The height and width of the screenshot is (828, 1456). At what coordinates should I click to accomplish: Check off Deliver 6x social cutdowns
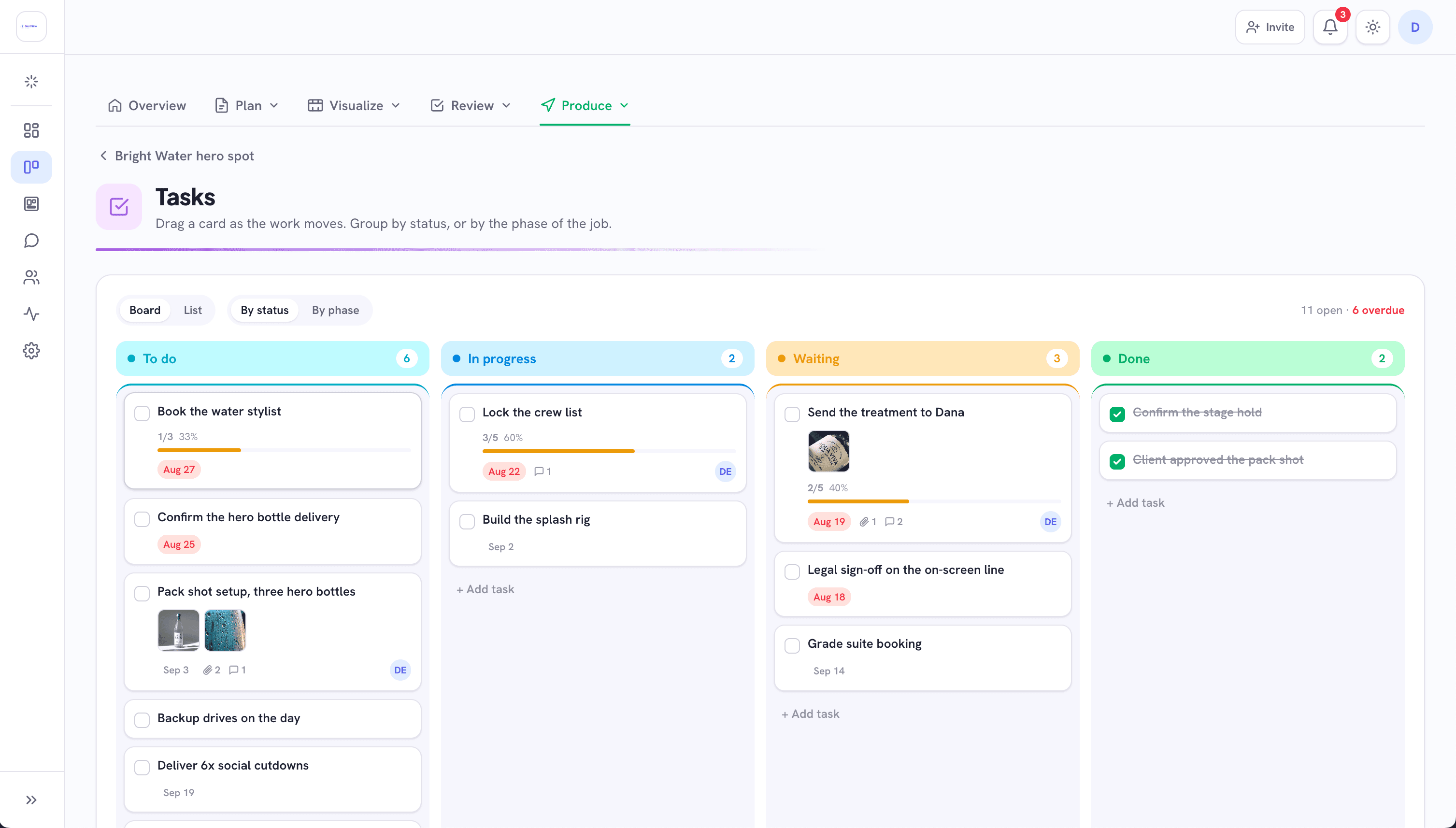[142, 767]
